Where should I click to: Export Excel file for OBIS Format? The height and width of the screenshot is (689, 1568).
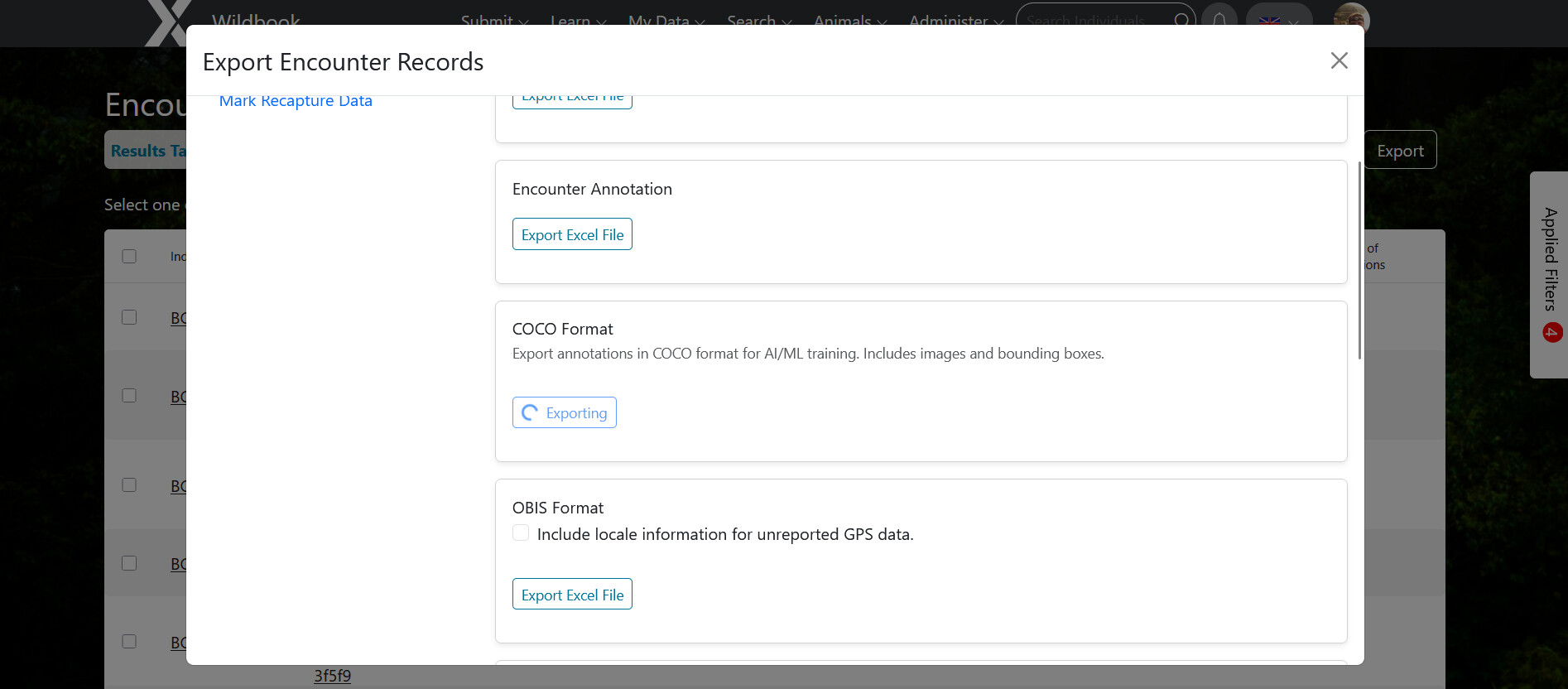click(x=572, y=595)
